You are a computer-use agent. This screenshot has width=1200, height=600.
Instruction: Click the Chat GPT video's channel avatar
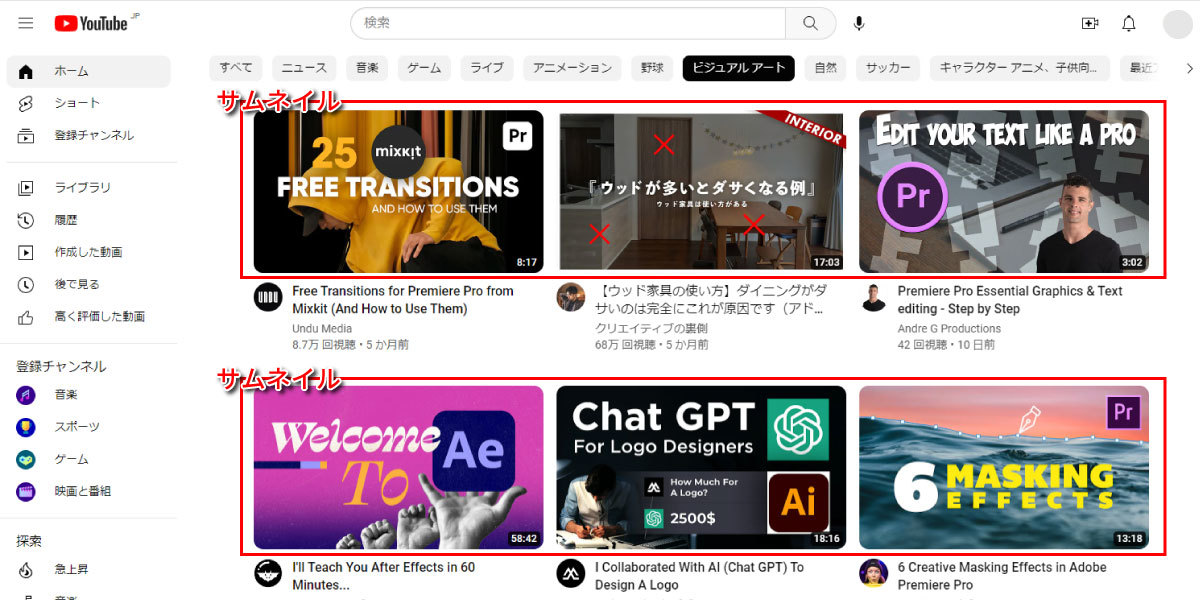[x=571, y=573]
